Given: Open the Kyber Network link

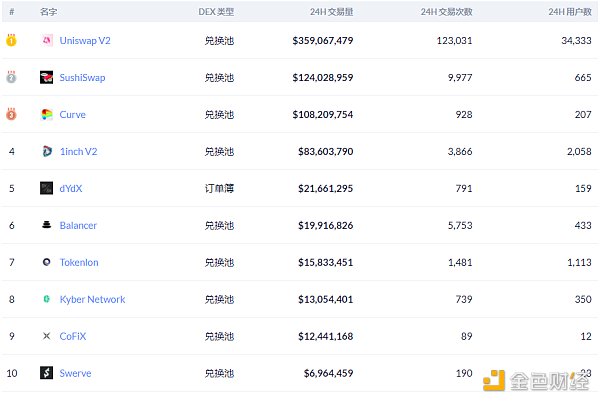Looking at the screenshot, I should tap(92, 299).
